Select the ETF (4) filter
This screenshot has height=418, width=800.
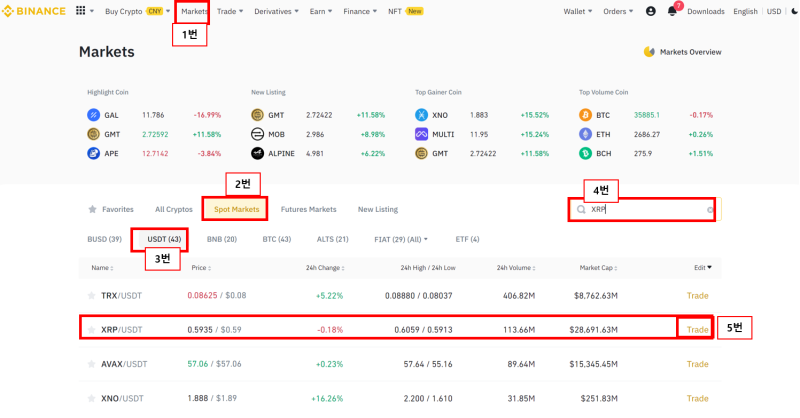[467, 239]
